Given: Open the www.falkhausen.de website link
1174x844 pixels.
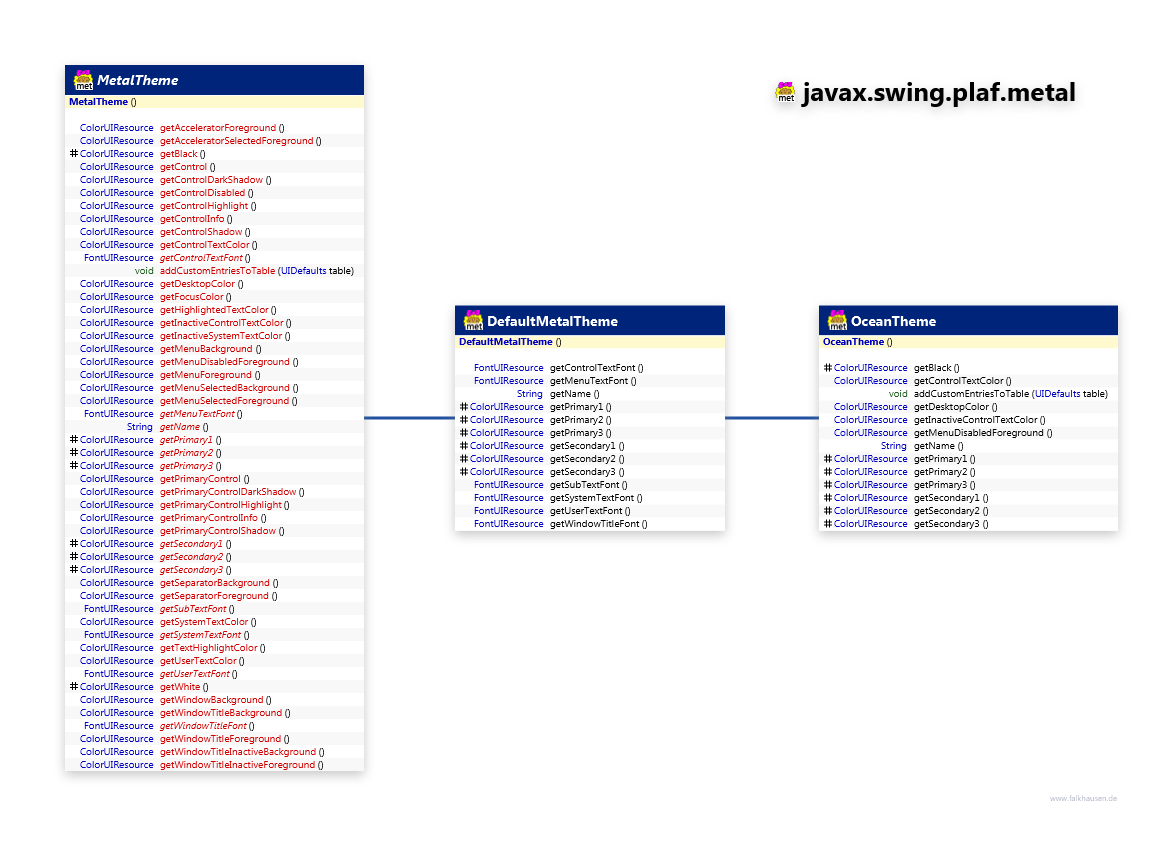Looking at the screenshot, I should (x=1083, y=798).
